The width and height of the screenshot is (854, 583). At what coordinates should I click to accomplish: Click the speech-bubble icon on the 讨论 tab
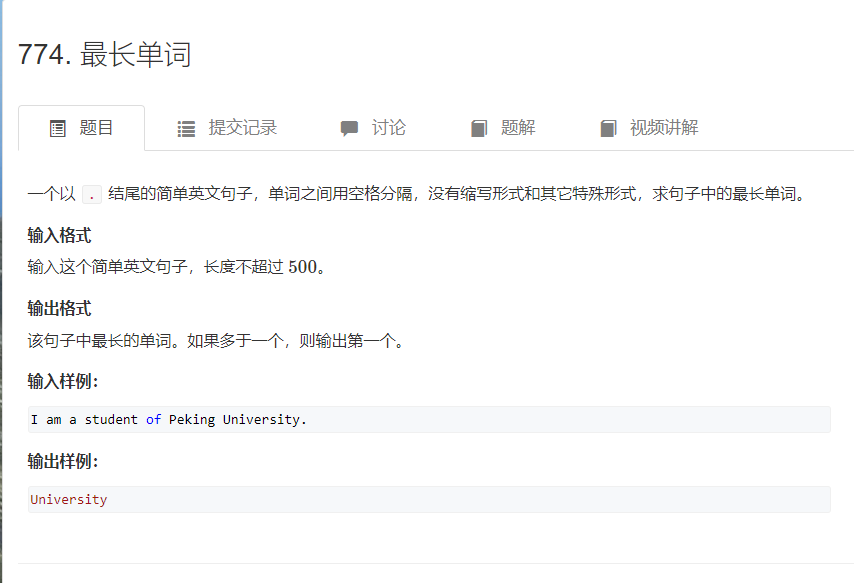pos(349,127)
